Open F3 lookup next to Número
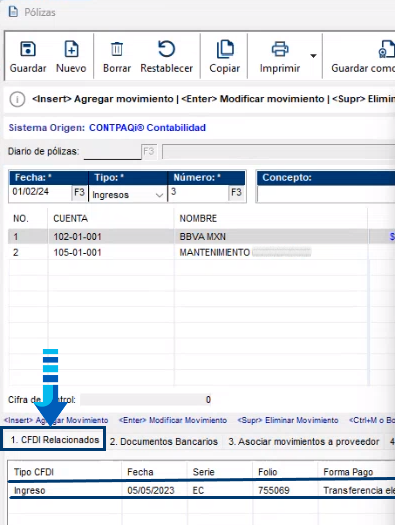The image size is (395, 525). [236, 193]
